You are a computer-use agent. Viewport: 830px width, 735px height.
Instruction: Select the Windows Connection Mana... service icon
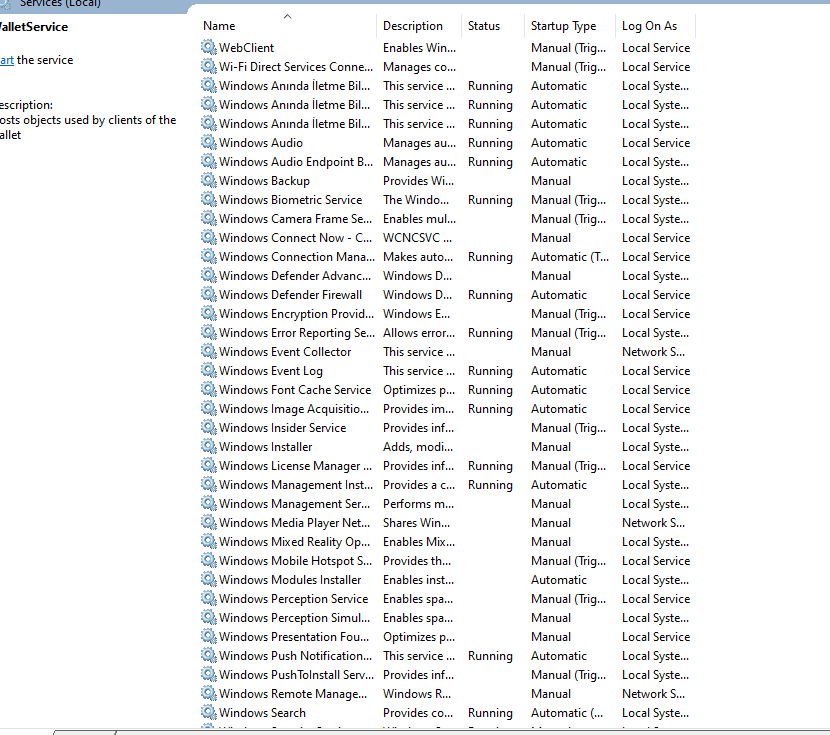[x=209, y=257]
